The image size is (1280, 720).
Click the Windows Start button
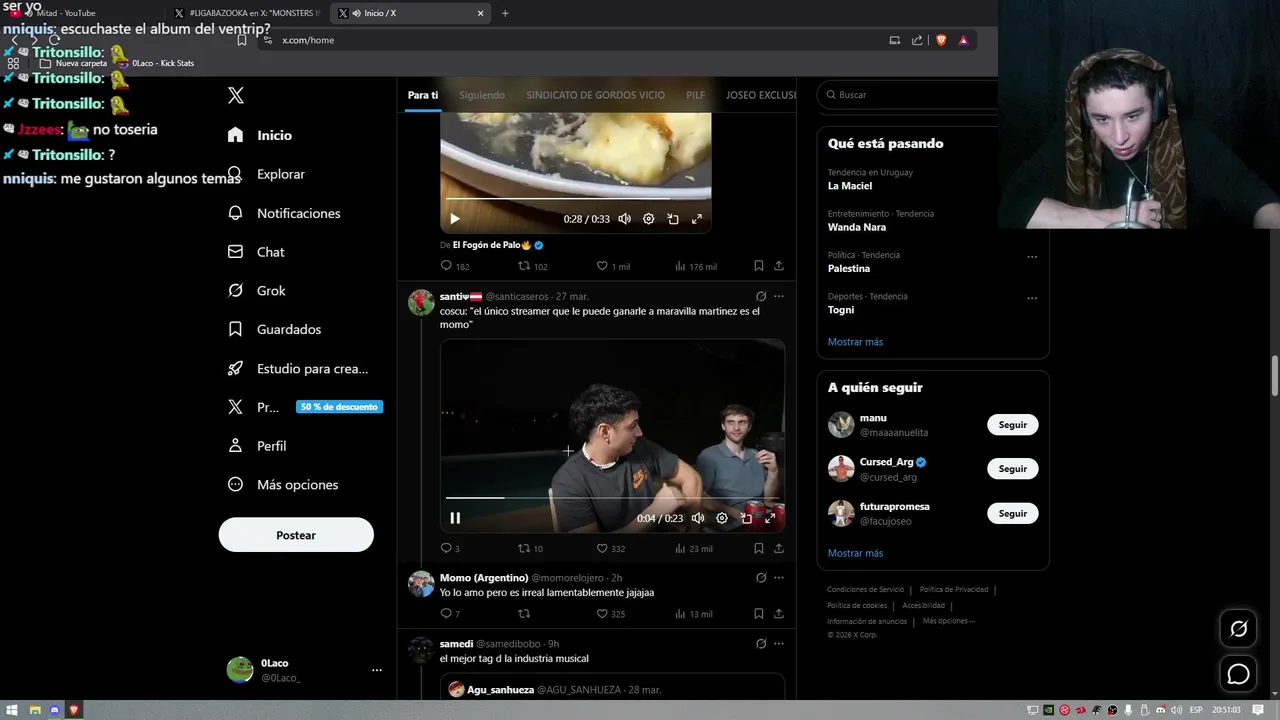[x=13, y=710]
